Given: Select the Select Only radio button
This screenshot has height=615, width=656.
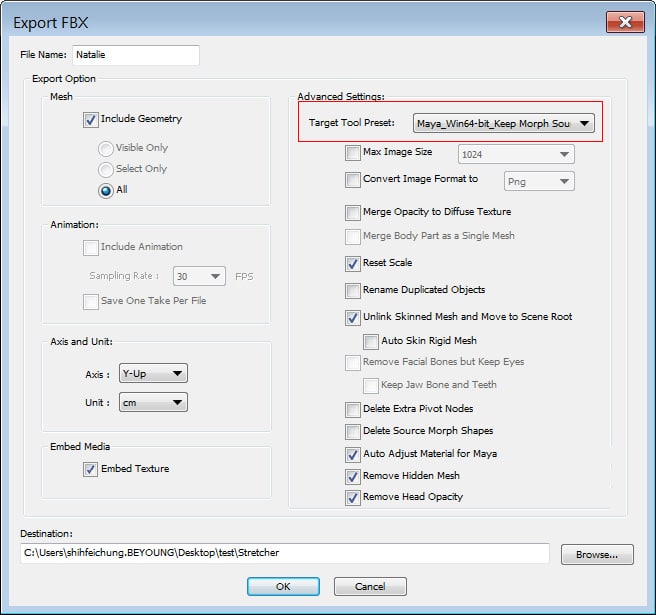Looking at the screenshot, I should point(105,169).
